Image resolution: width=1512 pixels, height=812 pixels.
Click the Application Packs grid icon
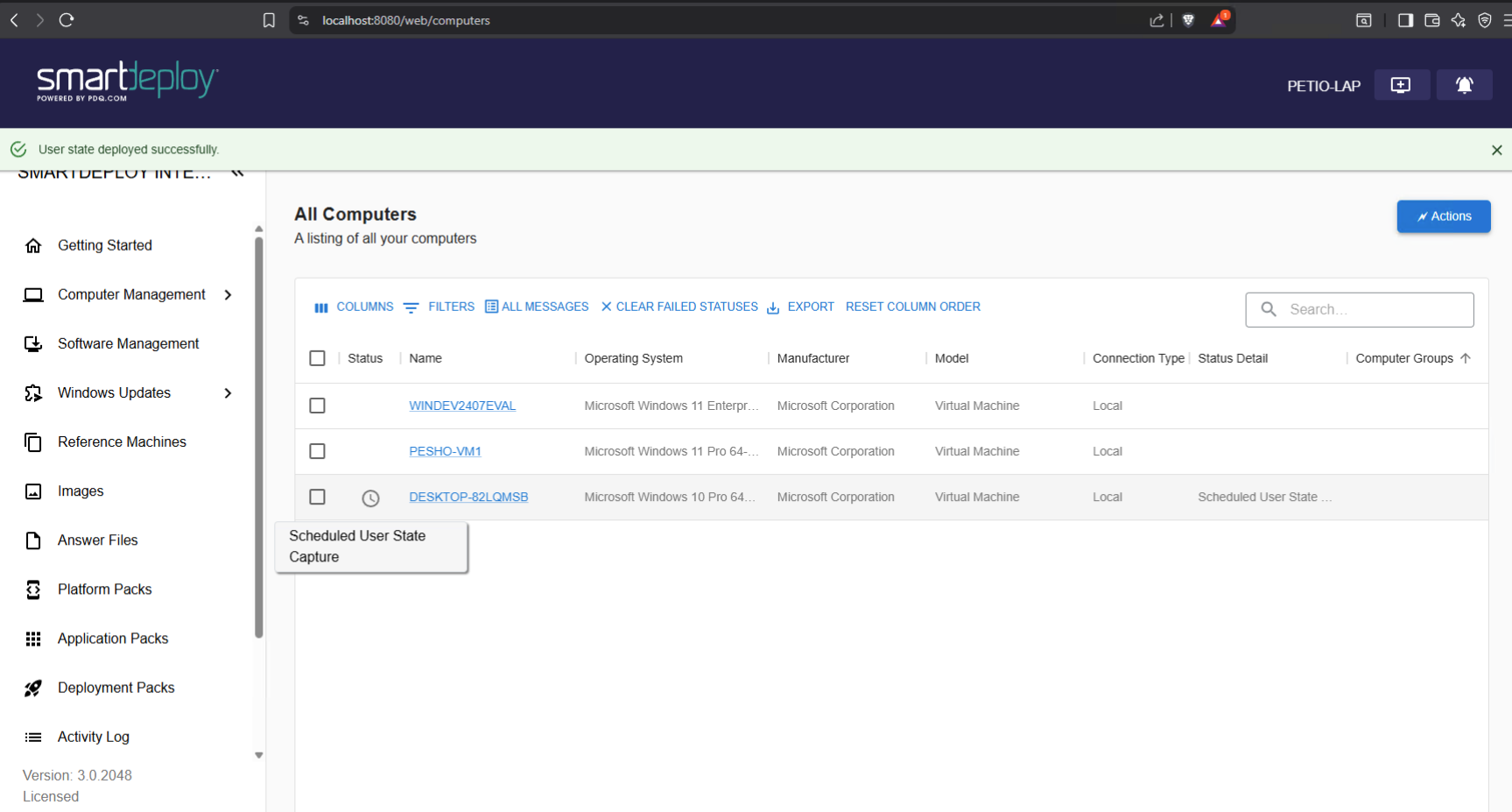(x=33, y=639)
